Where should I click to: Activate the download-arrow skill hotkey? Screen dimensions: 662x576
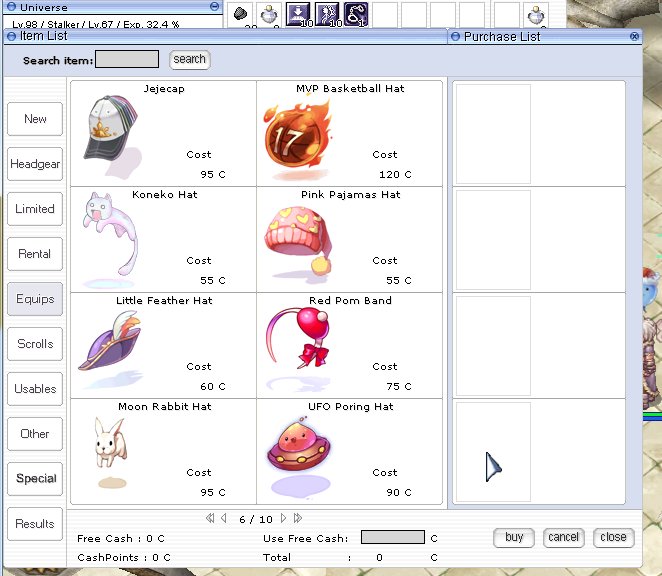coord(298,14)
